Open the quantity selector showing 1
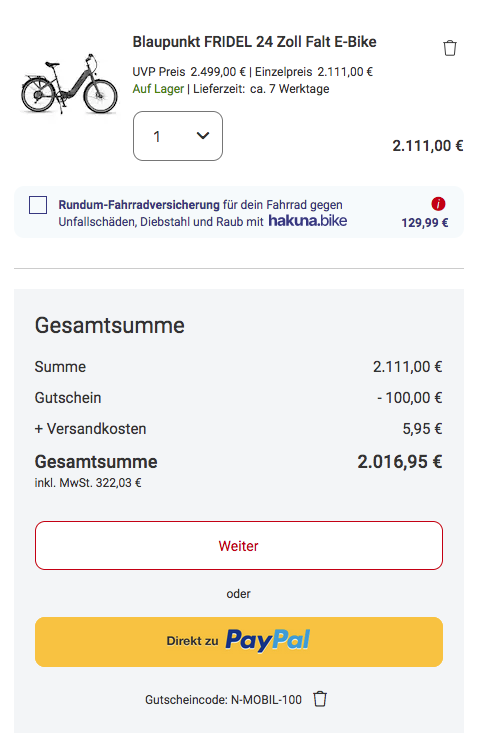This screenshot has height=750, width=486. (x=178, y=136)
